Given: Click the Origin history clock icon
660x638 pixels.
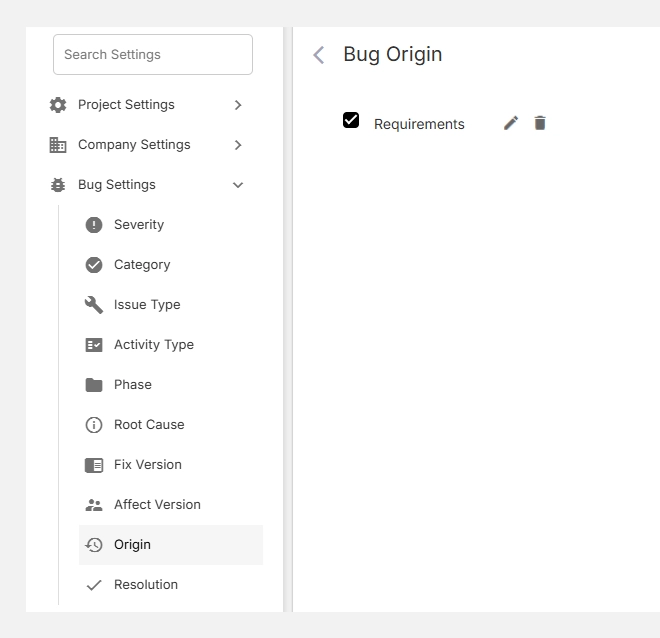Looking at the screenshot, I should [x=94, y=545].
